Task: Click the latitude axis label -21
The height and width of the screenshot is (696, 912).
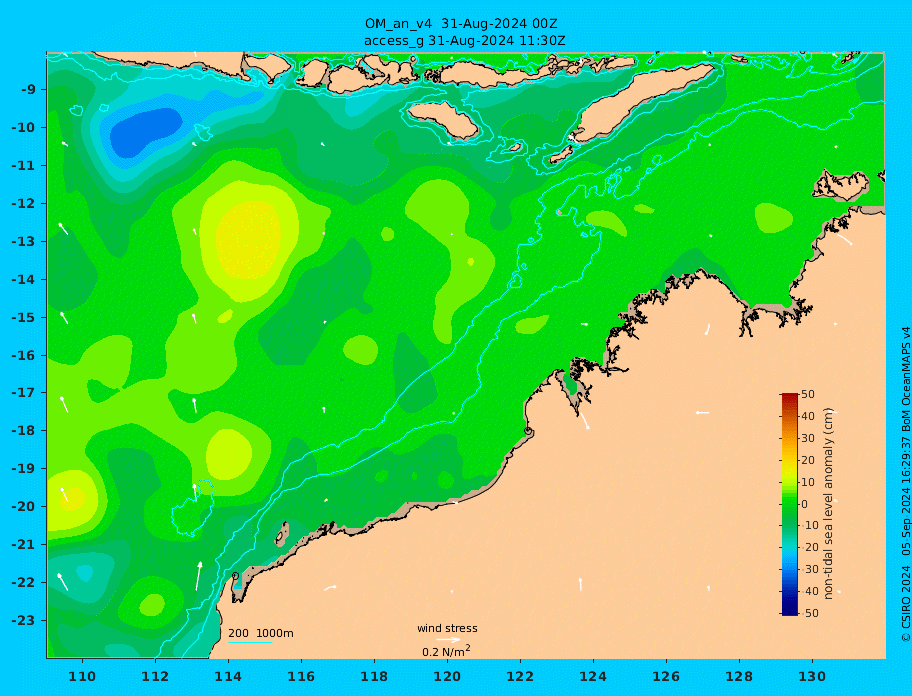Action: 26,545
